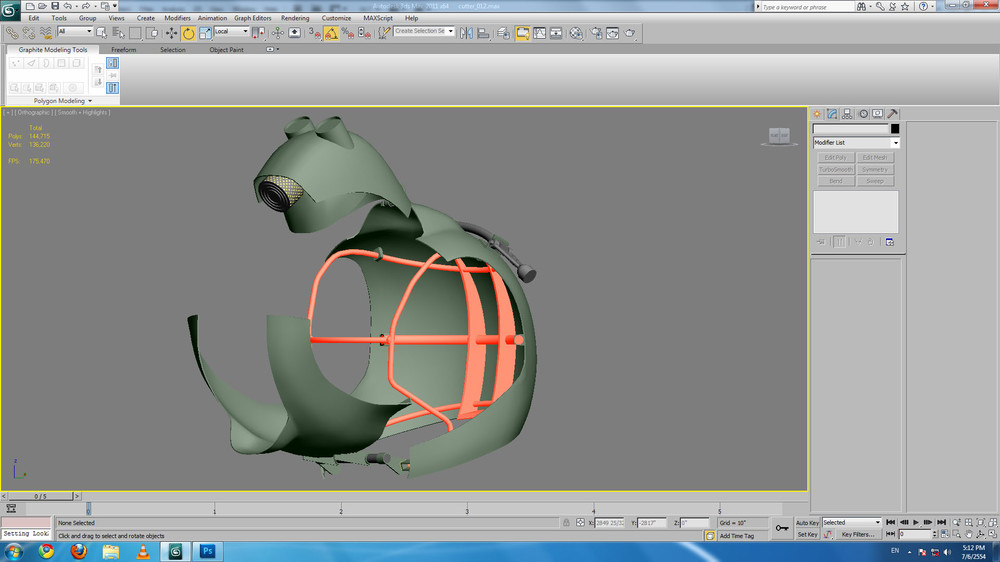Click the Mirror tool icon
The image size is (1000, 562).
(x=466, y=32)
